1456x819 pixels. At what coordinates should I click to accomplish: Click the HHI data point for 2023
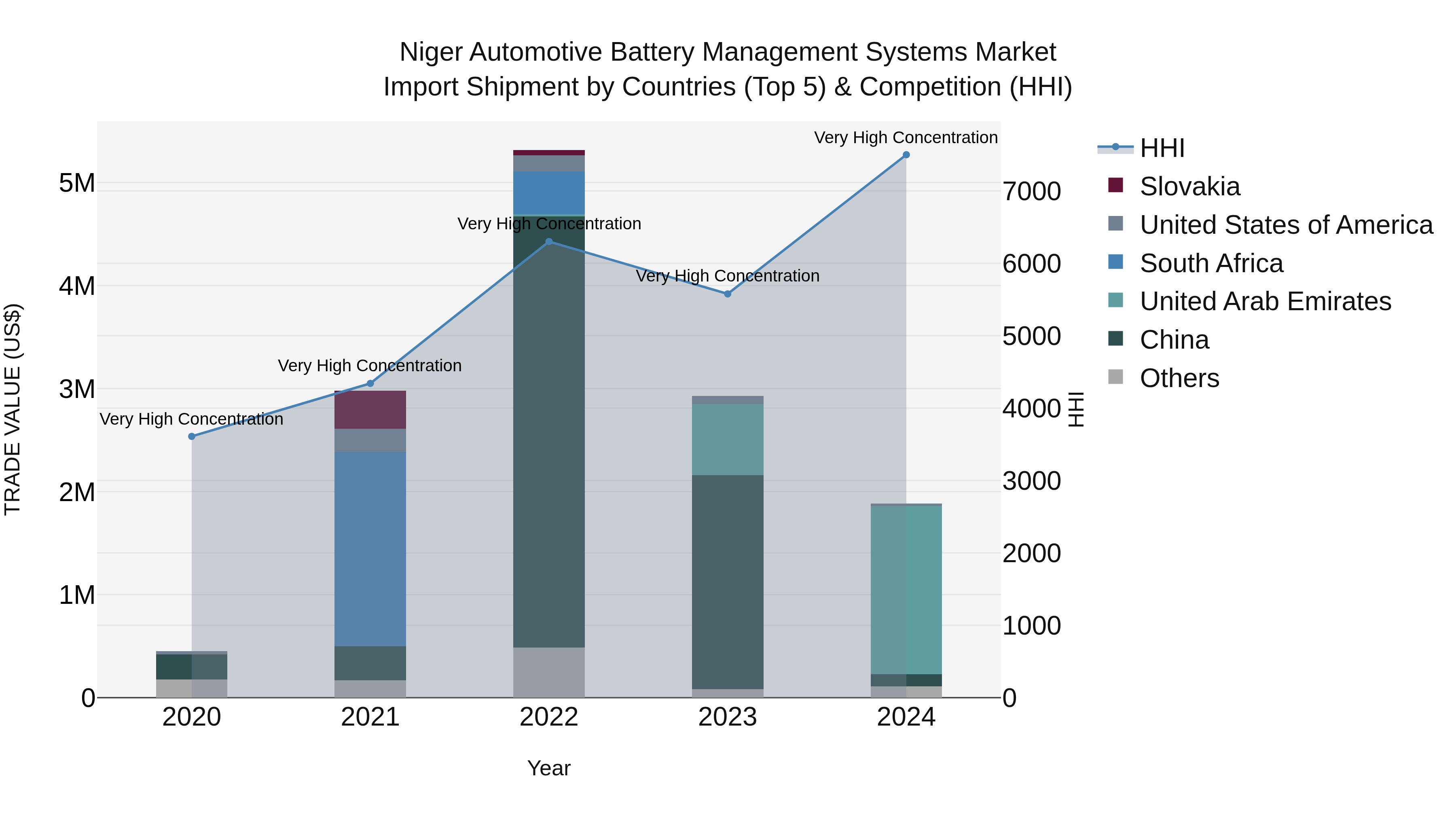(728, 294)
